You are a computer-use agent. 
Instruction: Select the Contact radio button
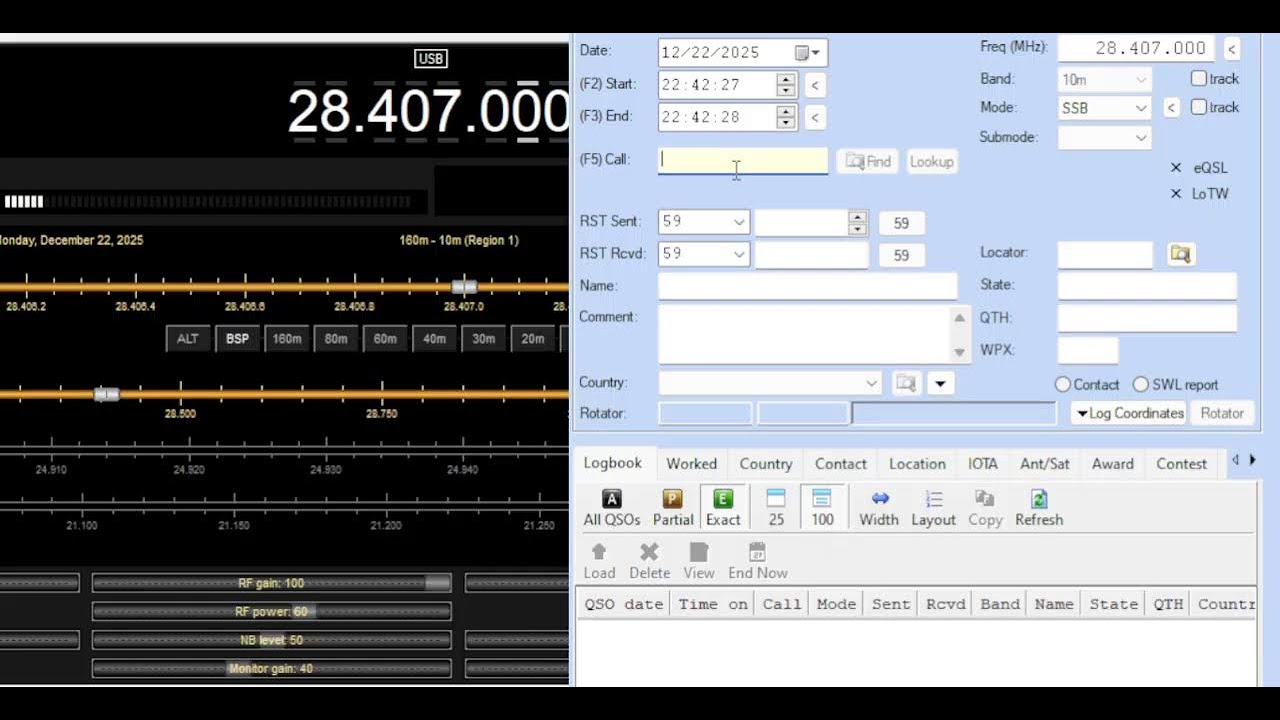[1063, 385]
